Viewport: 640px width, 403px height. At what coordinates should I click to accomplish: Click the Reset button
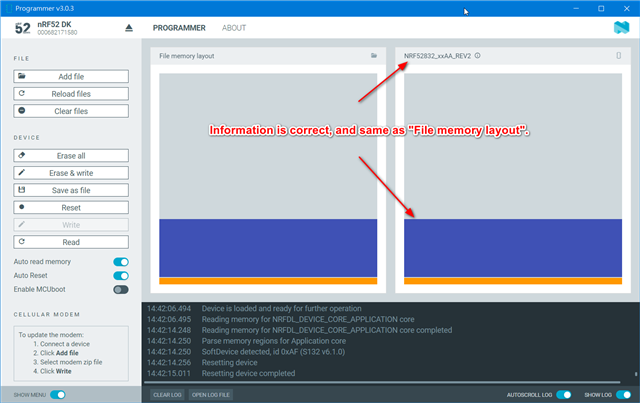(x=71, y=207)
